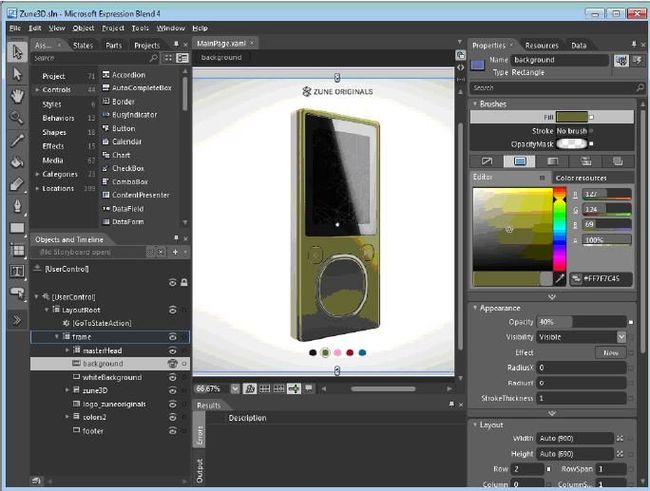The width and height of the screenshot is (650, 491).
Task: Click the Name field containing background
Action: click(559, 60)
